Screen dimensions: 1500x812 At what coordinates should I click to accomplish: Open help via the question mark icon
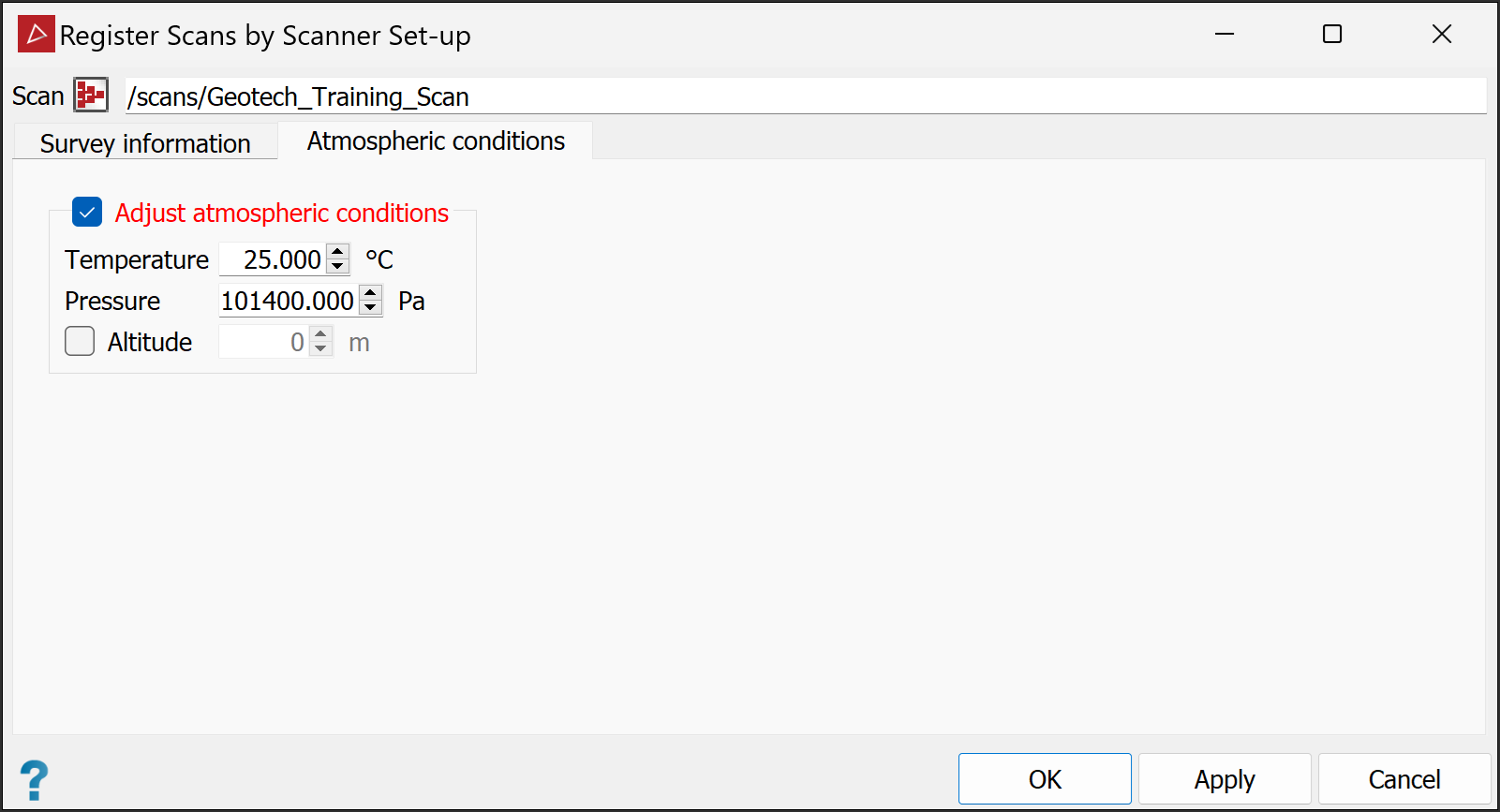click(34, 780)
